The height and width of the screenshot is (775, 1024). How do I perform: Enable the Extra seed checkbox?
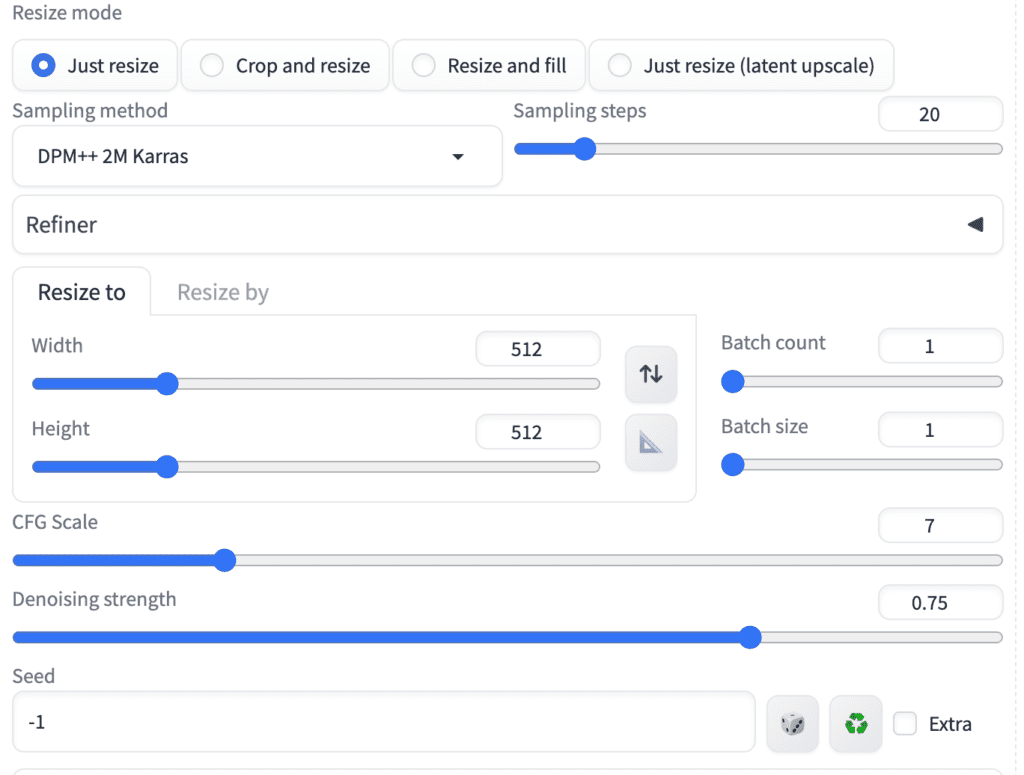[x=904, y=723]
